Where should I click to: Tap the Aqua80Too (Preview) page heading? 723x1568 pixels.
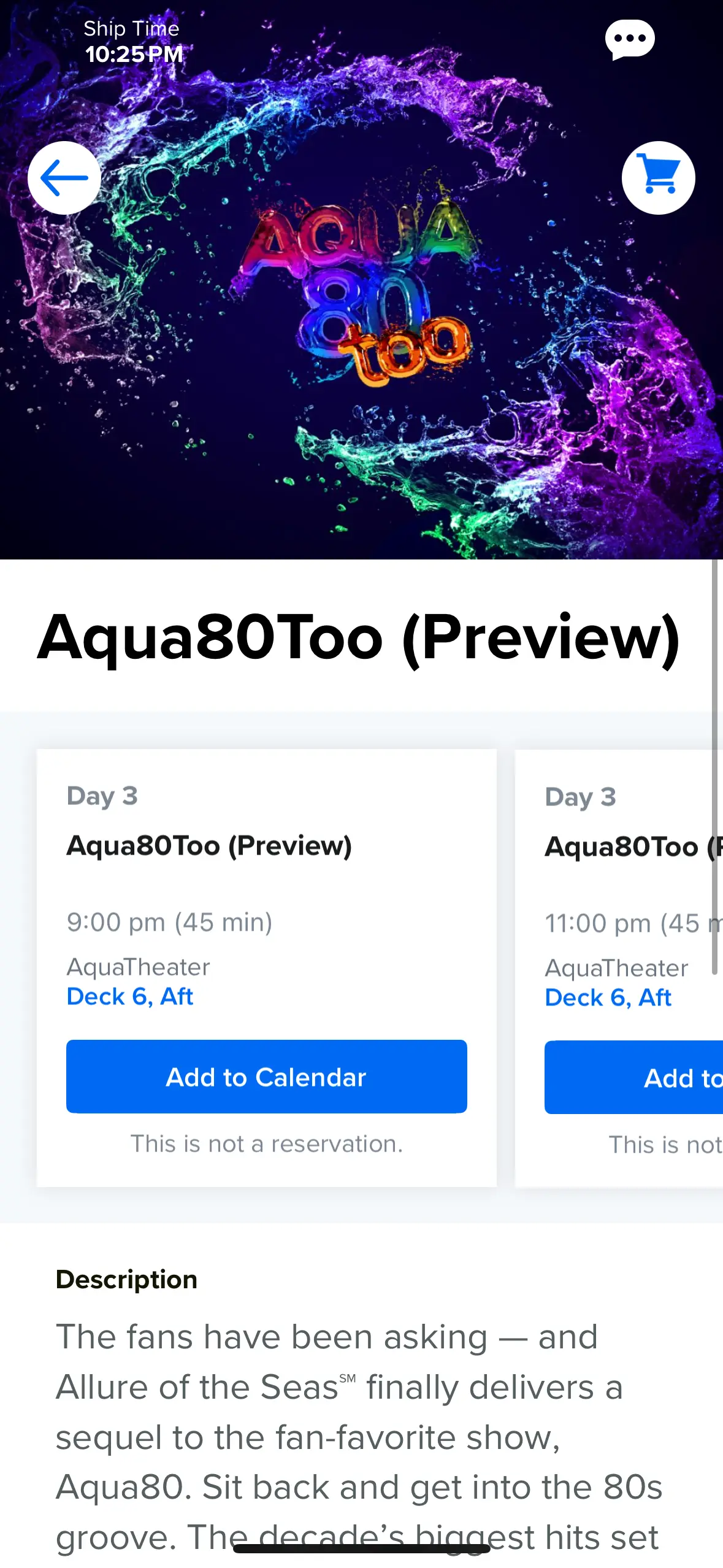point(359,638)
